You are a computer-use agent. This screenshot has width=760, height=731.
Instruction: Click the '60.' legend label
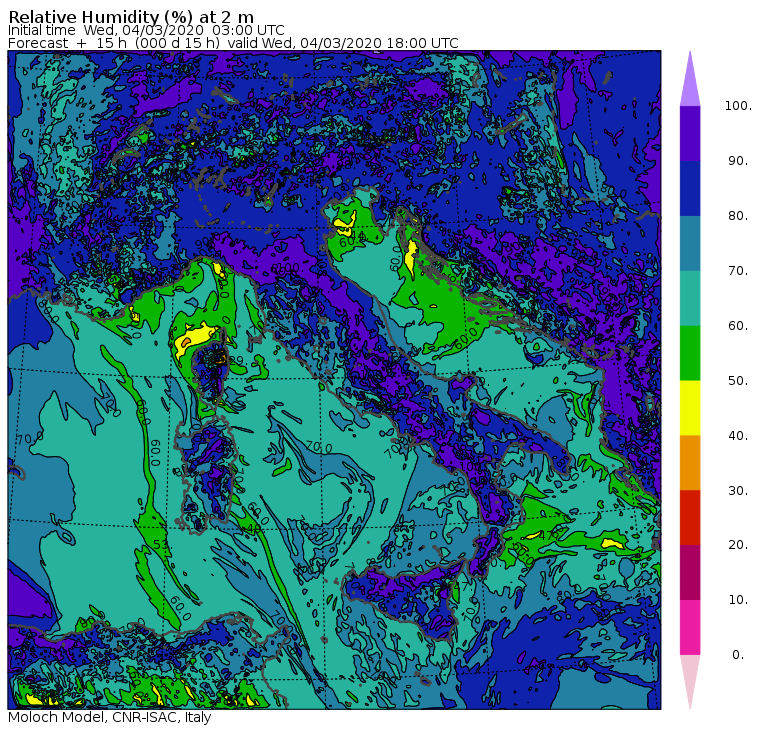(x=738, y=326)
